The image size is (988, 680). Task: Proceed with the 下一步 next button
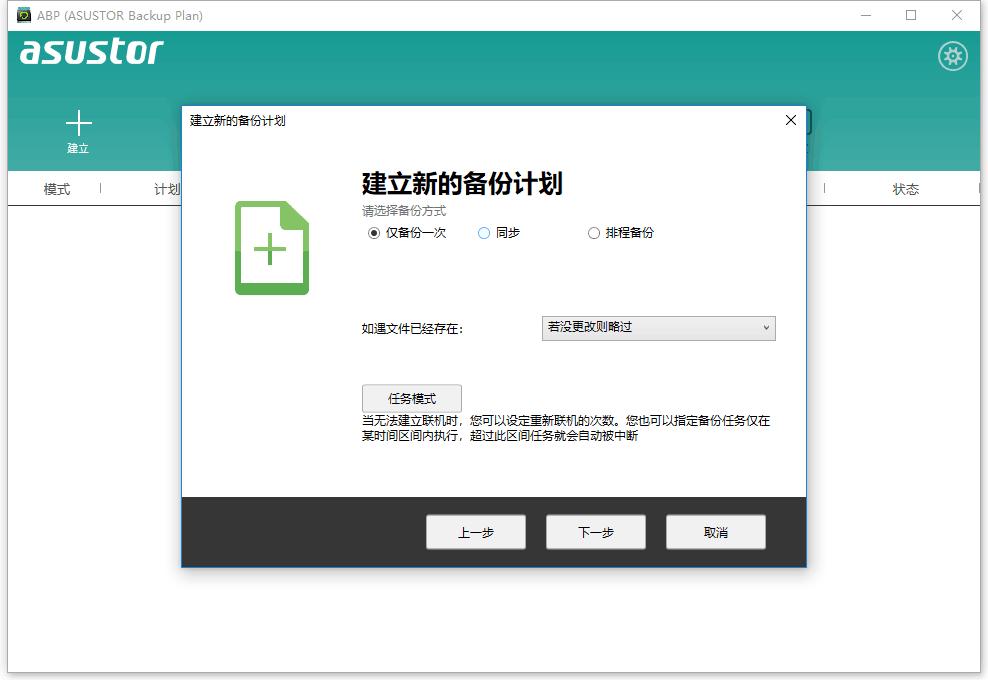point(595,532)
